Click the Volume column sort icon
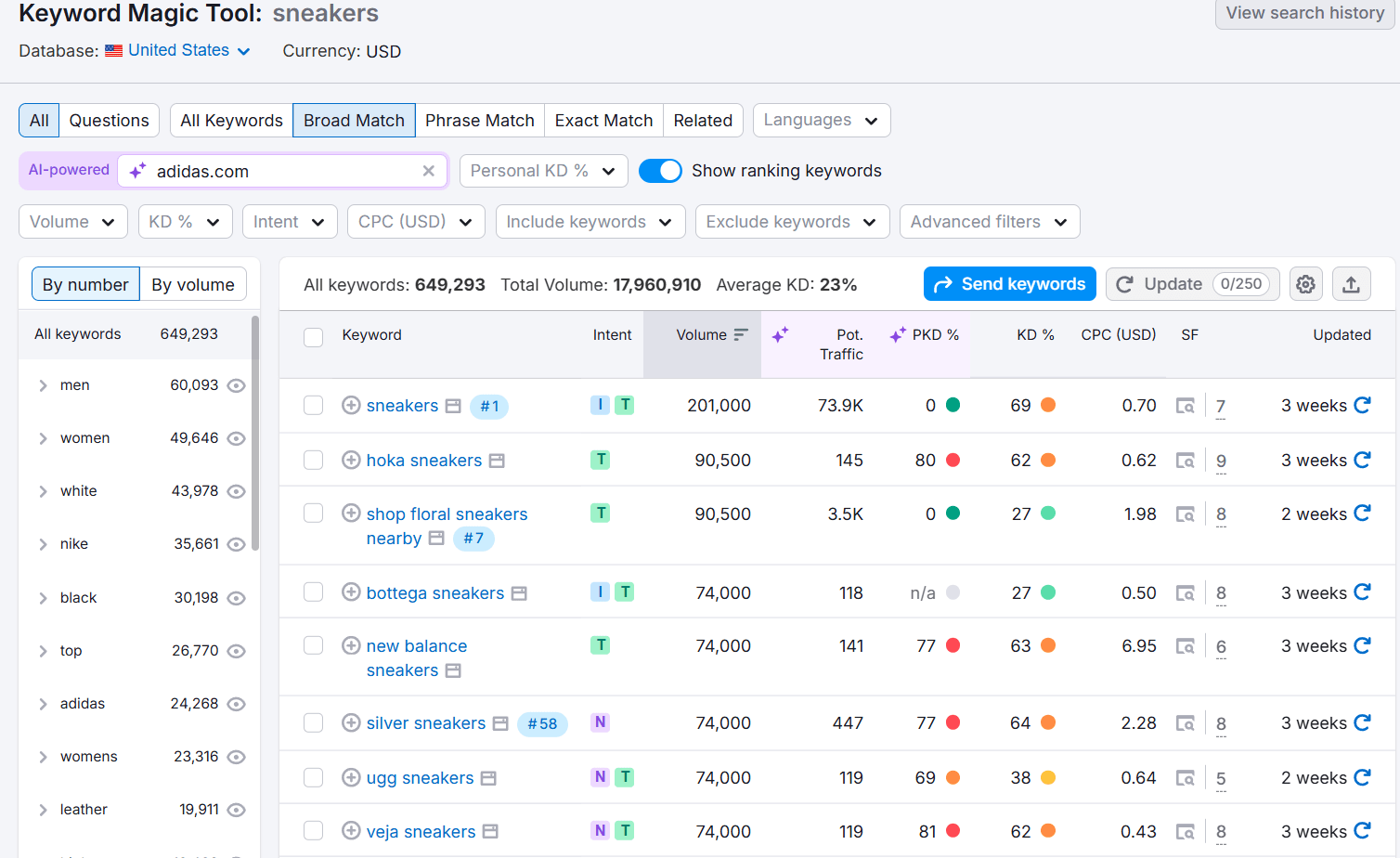The width and height of the screenshot is (1400, 858). click(x=741, y=334)
